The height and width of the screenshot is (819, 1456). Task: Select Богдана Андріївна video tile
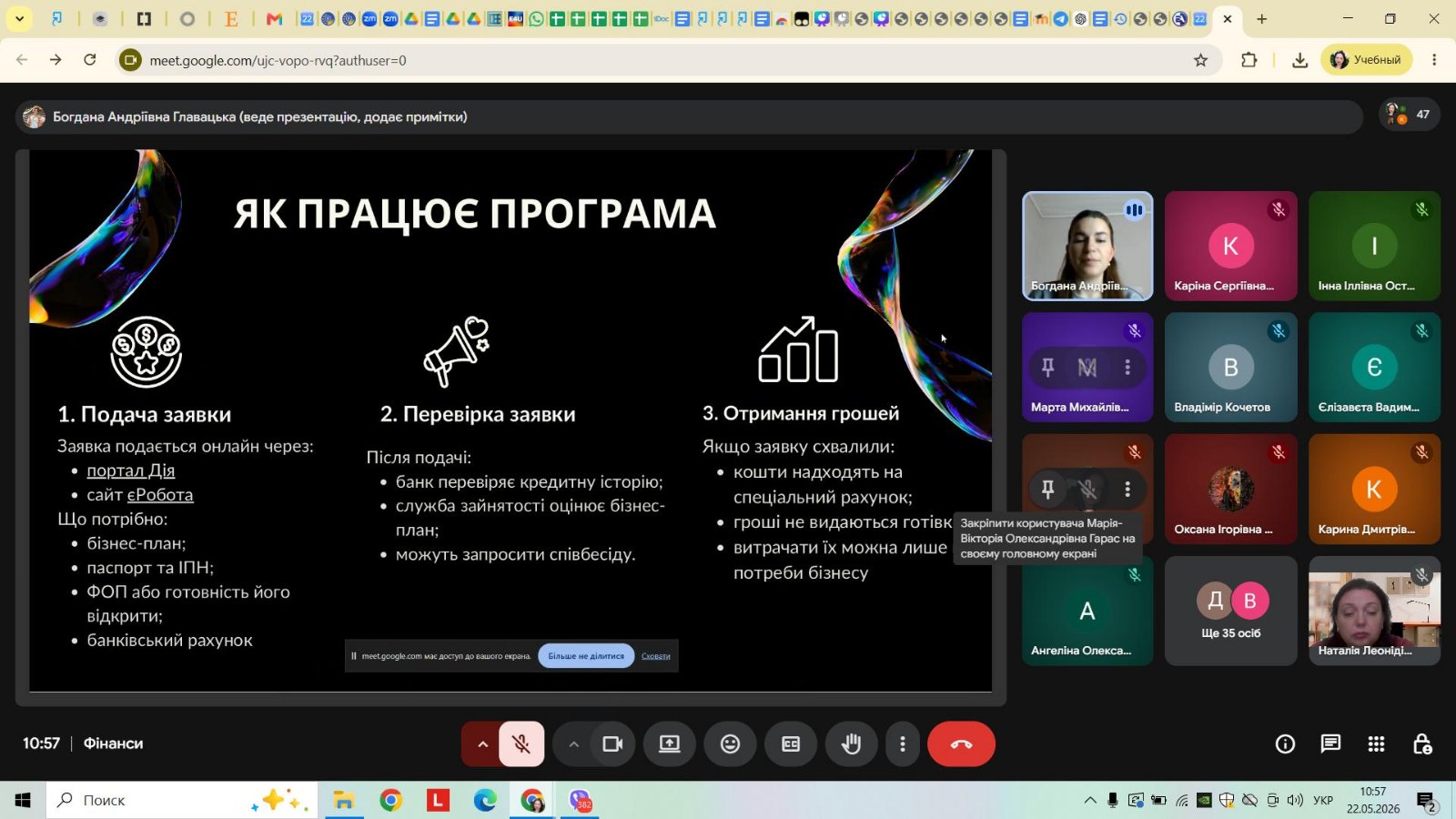click(1087, 246)
